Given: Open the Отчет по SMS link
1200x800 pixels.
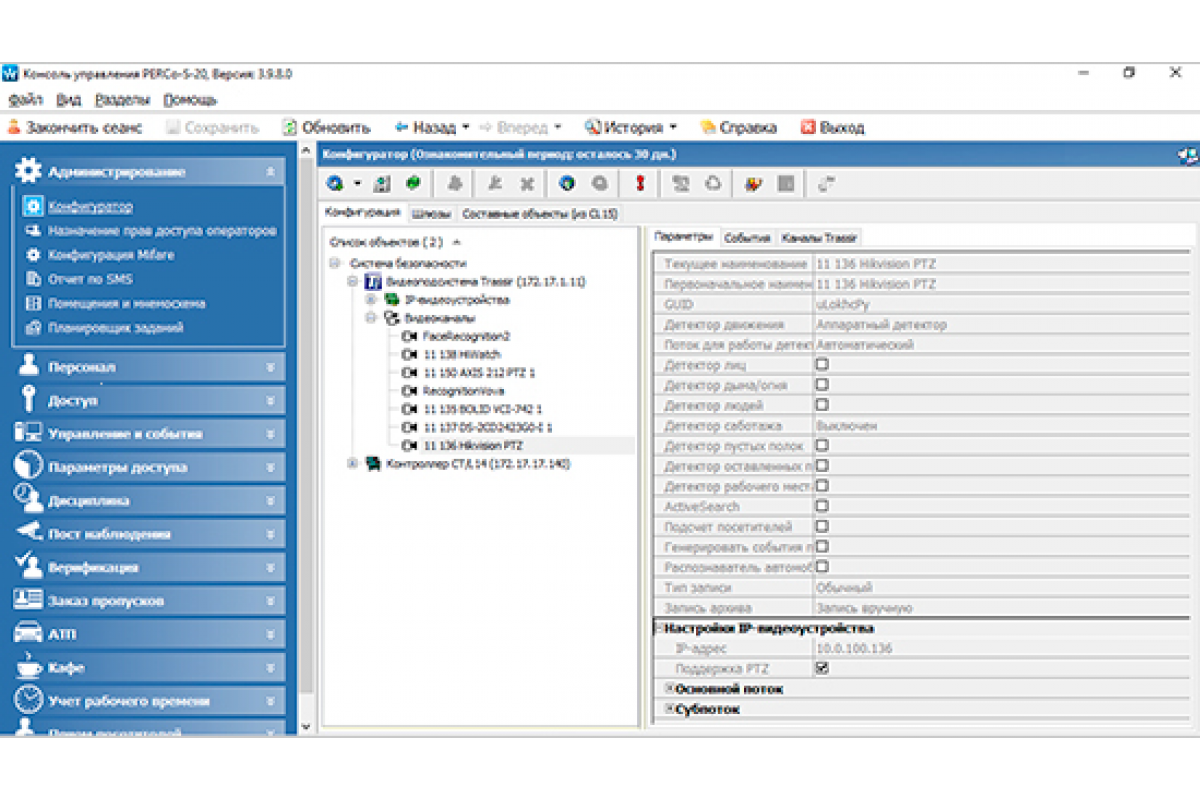Looking at the screenshot, I should click(x=90, y=279).
